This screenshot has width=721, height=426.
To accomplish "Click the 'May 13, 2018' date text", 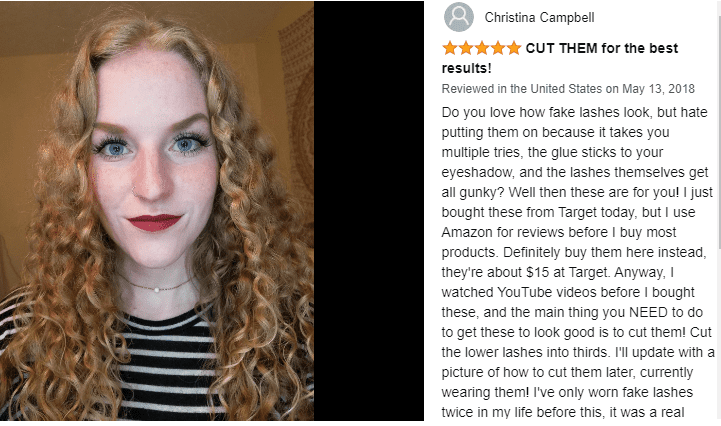I will [658, 89].
